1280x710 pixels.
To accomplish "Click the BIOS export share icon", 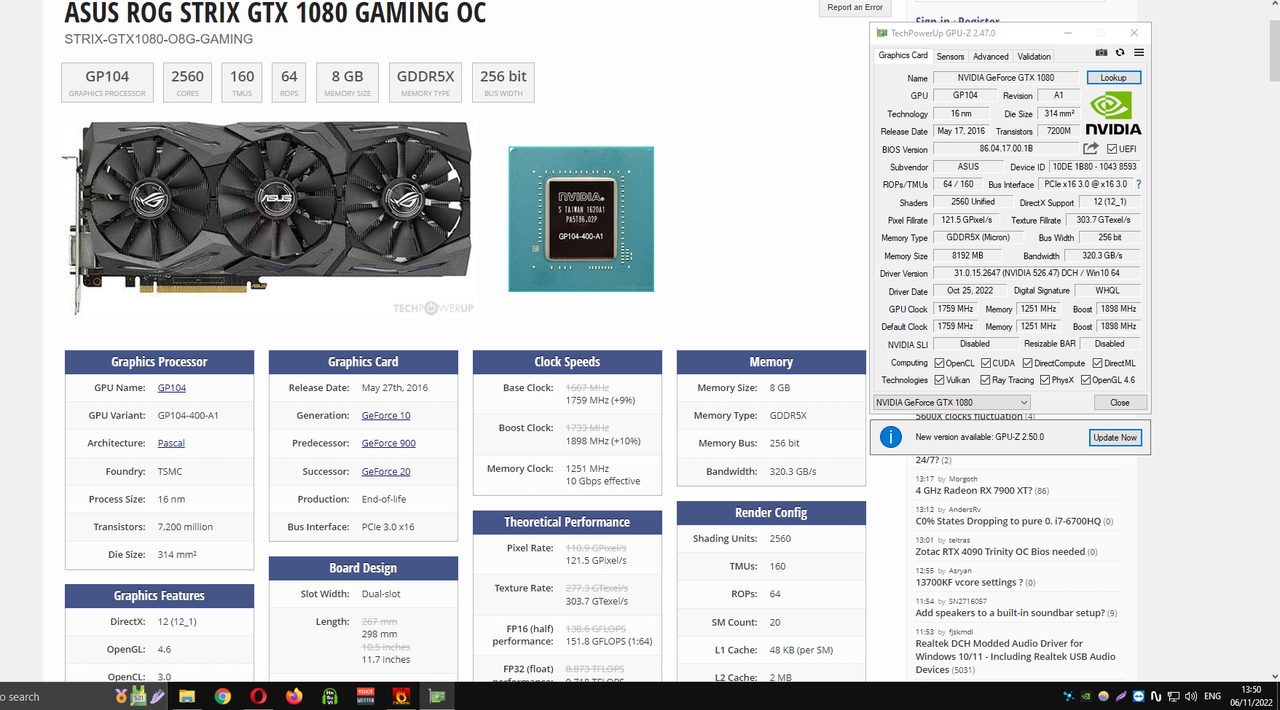I will 1090,149.
